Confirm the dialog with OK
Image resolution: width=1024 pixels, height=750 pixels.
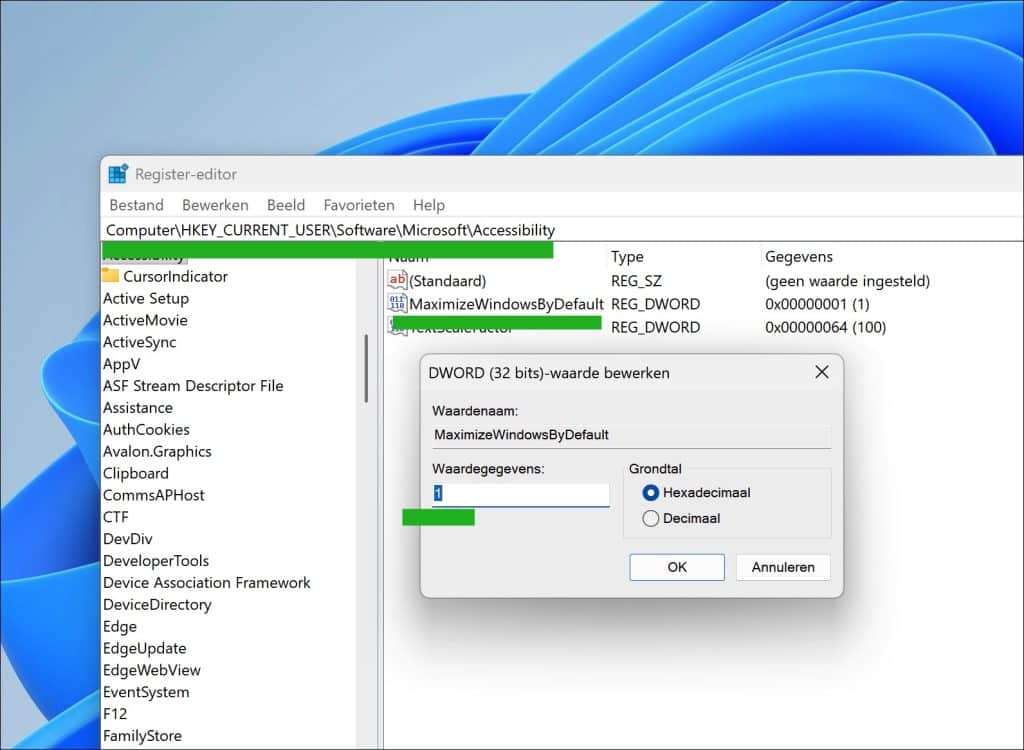677,567
